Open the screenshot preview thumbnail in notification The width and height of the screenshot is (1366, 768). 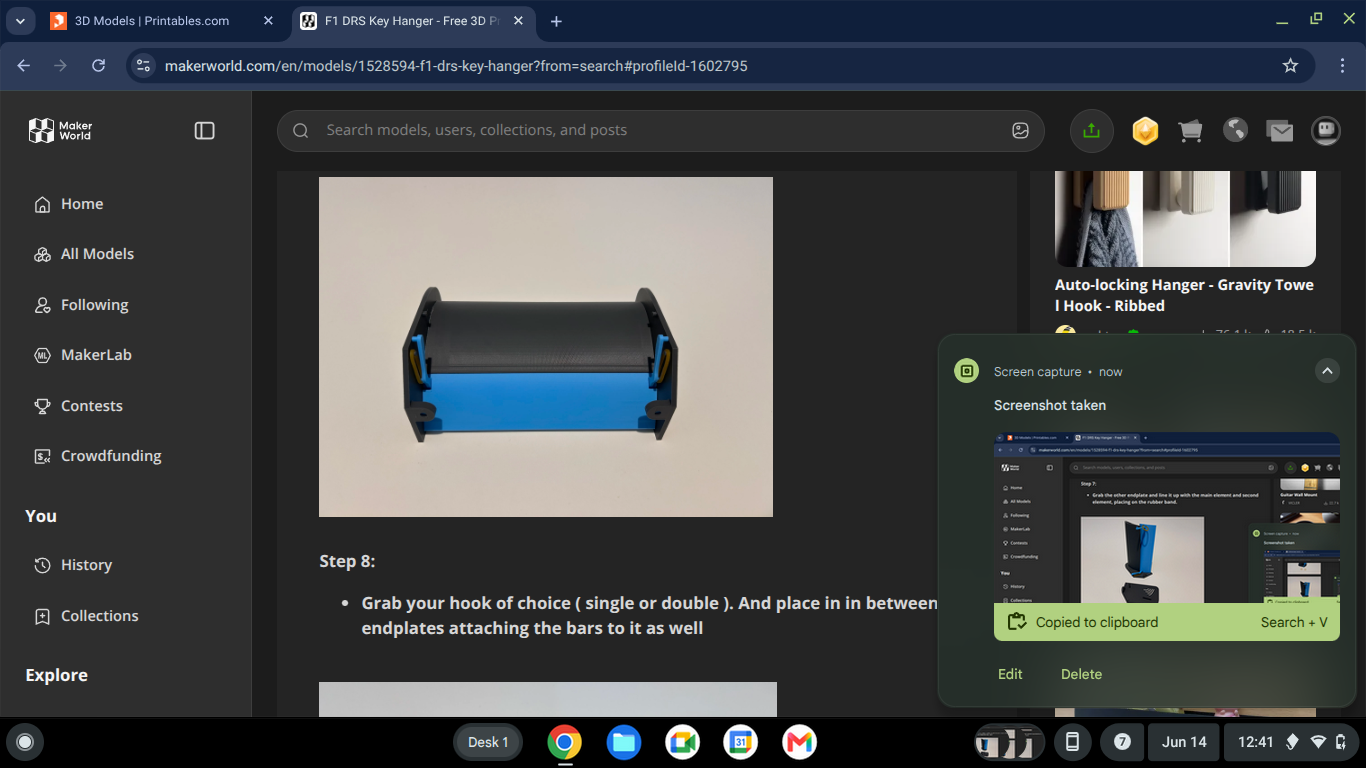1167,517
